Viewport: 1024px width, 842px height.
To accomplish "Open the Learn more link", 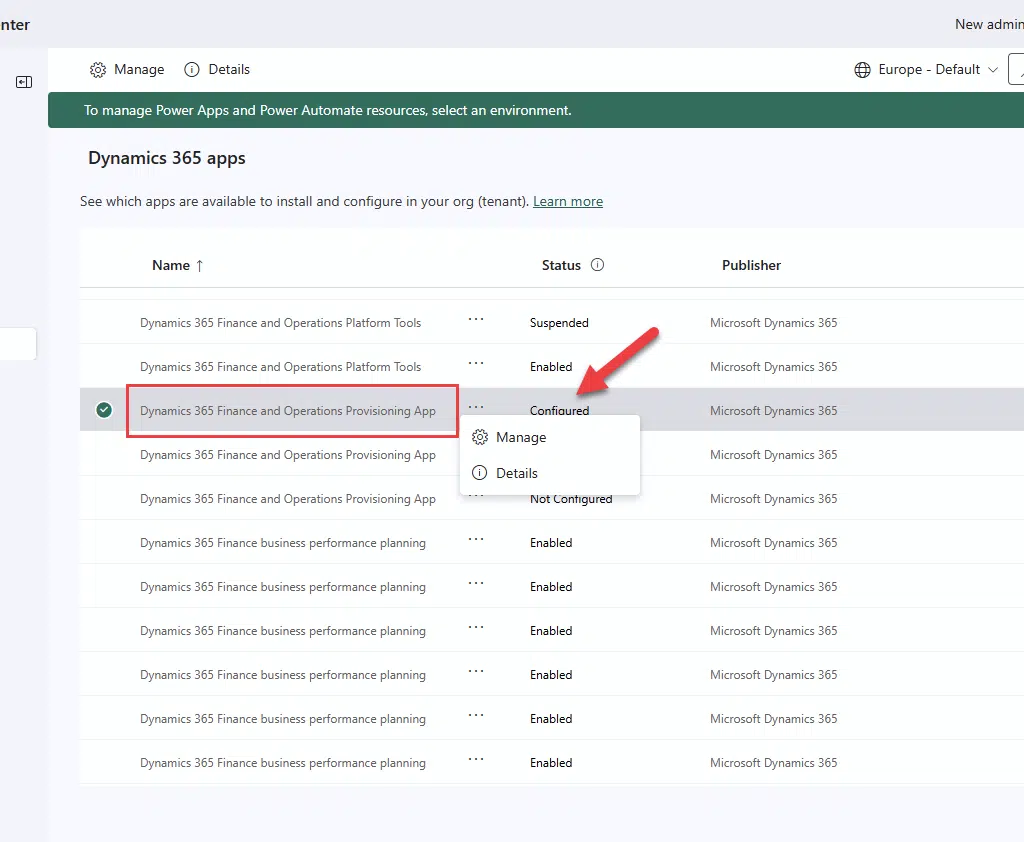I will 567,201.
